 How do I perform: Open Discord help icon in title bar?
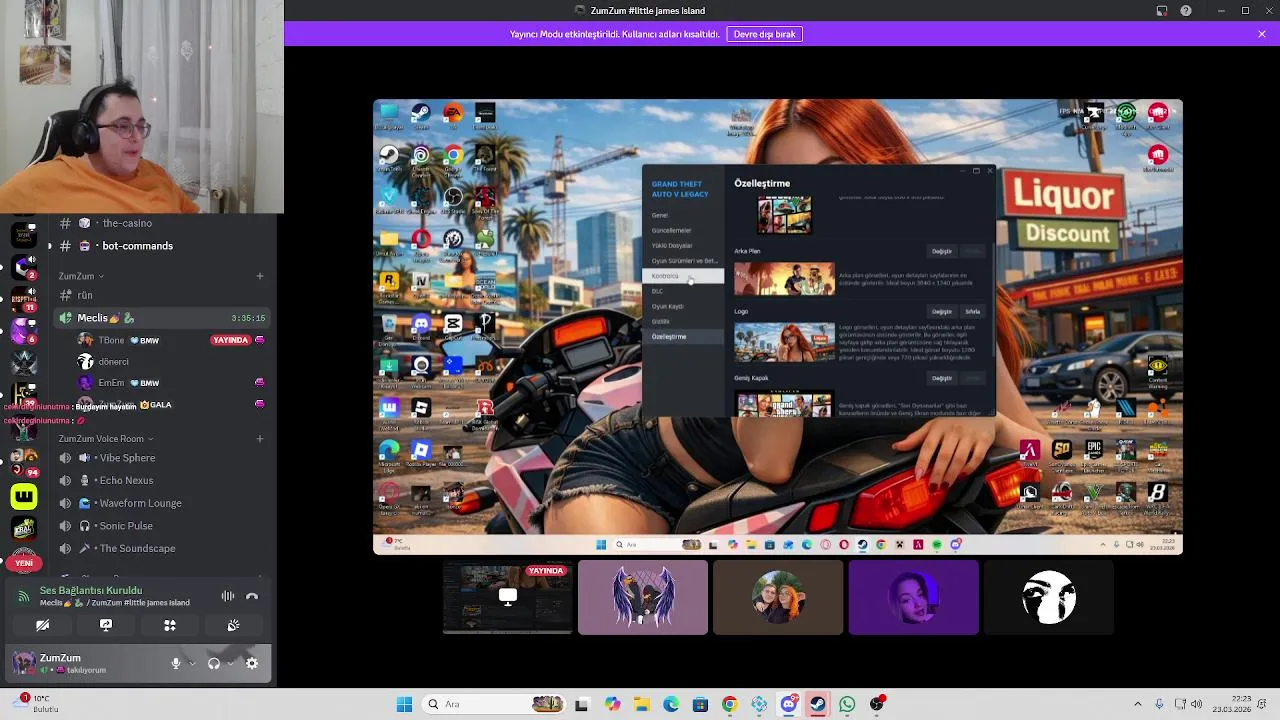1186,11
